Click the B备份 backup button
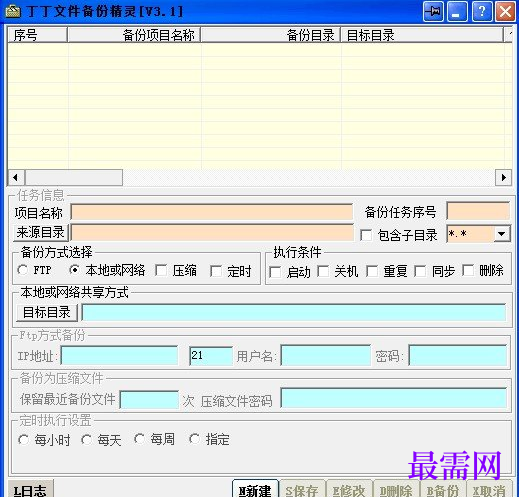The image size is (520, 497). 442,489
